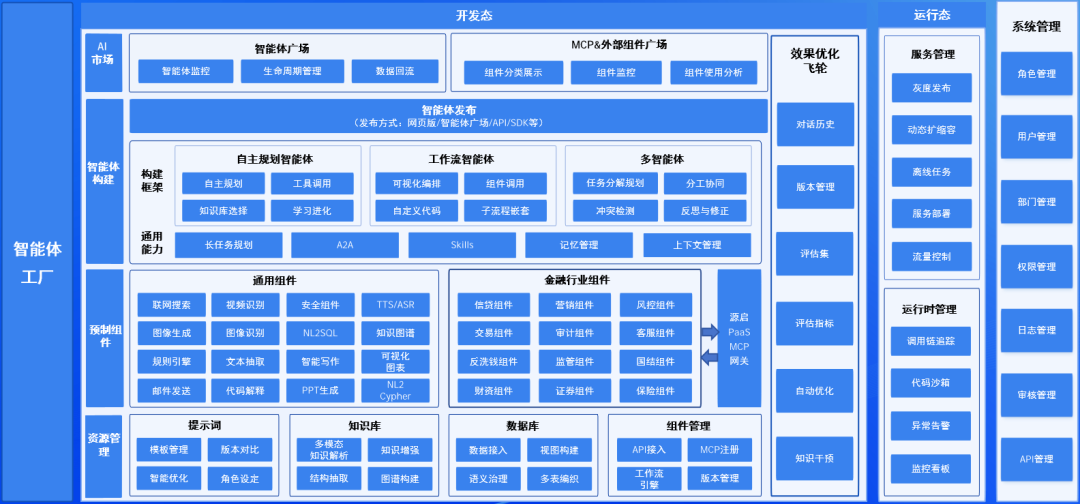Open 数据接入 under 数据库

pos(488,450)
